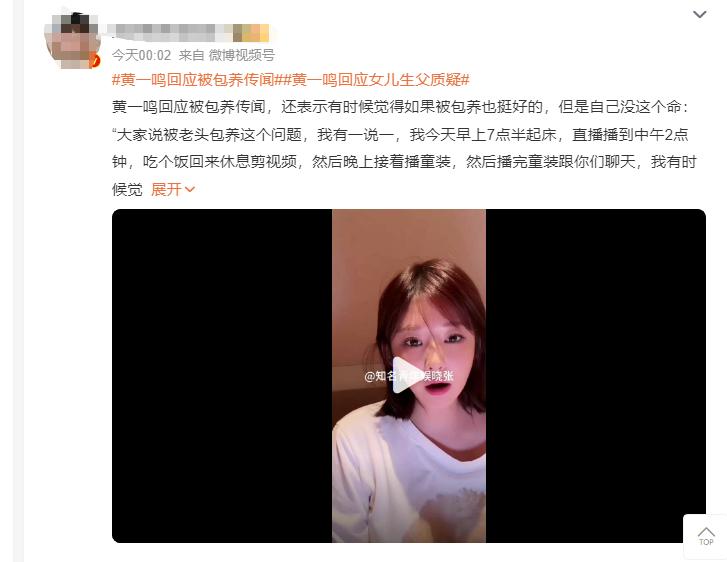Open the poster's blurred avatar
Image resolution: width=727 pixels, height=562 pixels.
[x=72, y=41]
